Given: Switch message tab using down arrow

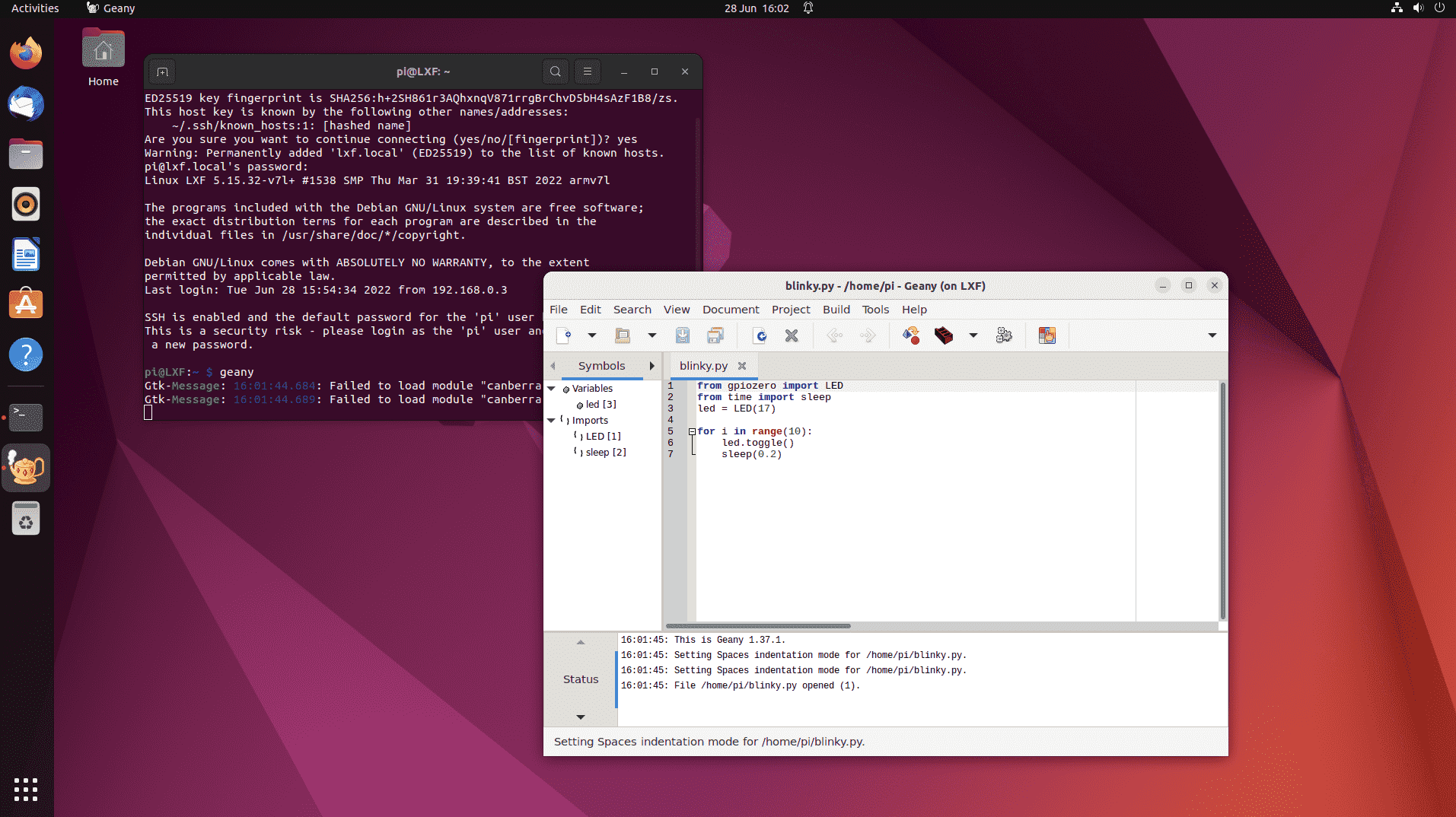Looking at the screenshot, I should point(581,717).
